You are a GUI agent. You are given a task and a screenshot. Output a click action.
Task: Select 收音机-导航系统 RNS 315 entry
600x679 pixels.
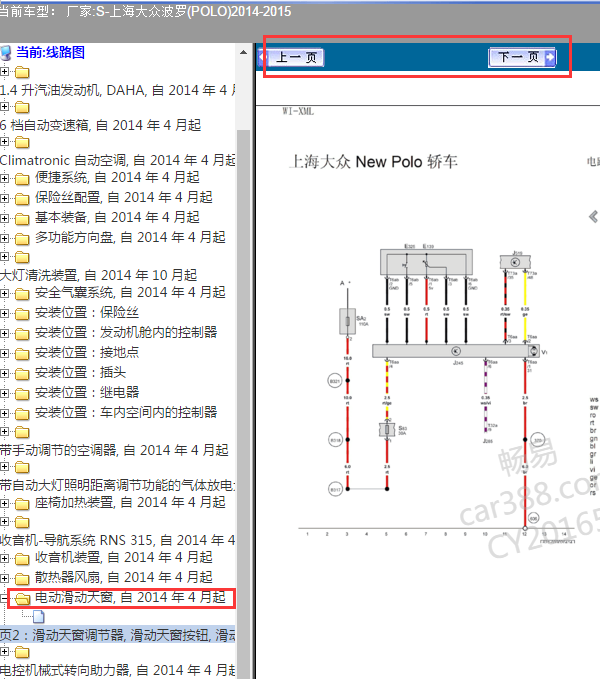tap(118, 540)
